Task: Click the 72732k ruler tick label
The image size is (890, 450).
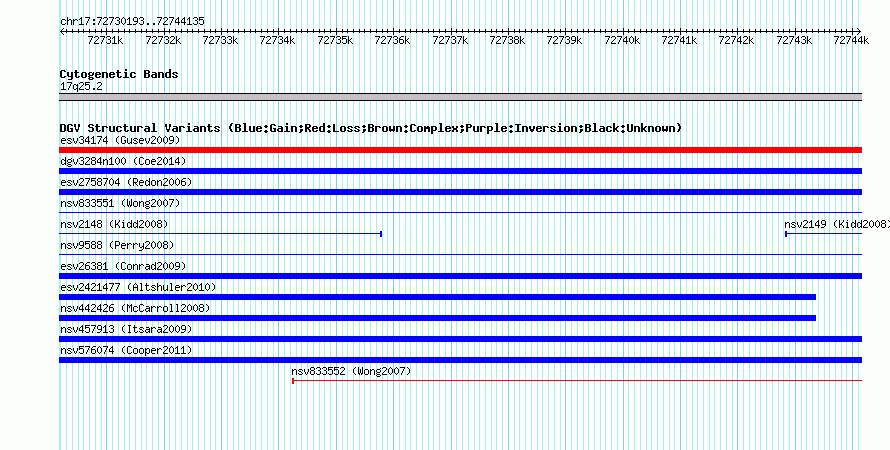Action: click(x=163, y=40)
